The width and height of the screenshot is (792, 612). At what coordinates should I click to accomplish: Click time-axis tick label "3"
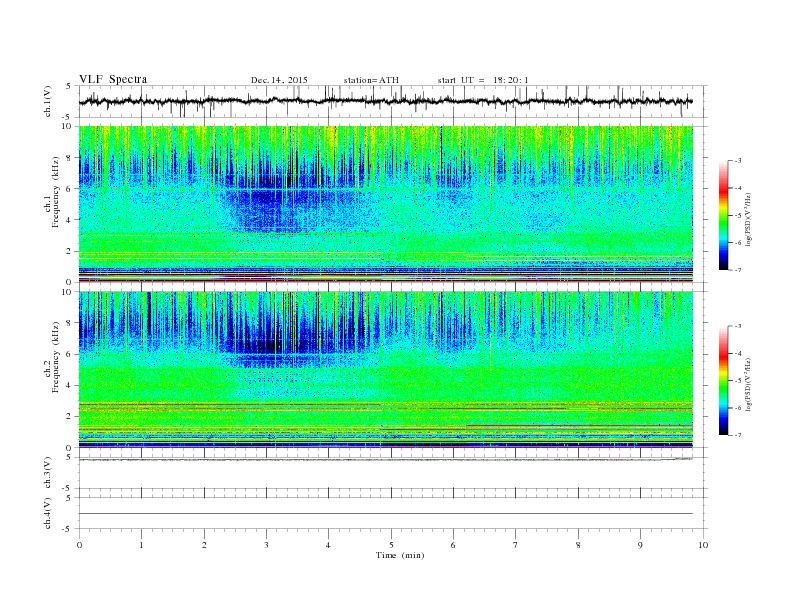[x=266, y=545]
